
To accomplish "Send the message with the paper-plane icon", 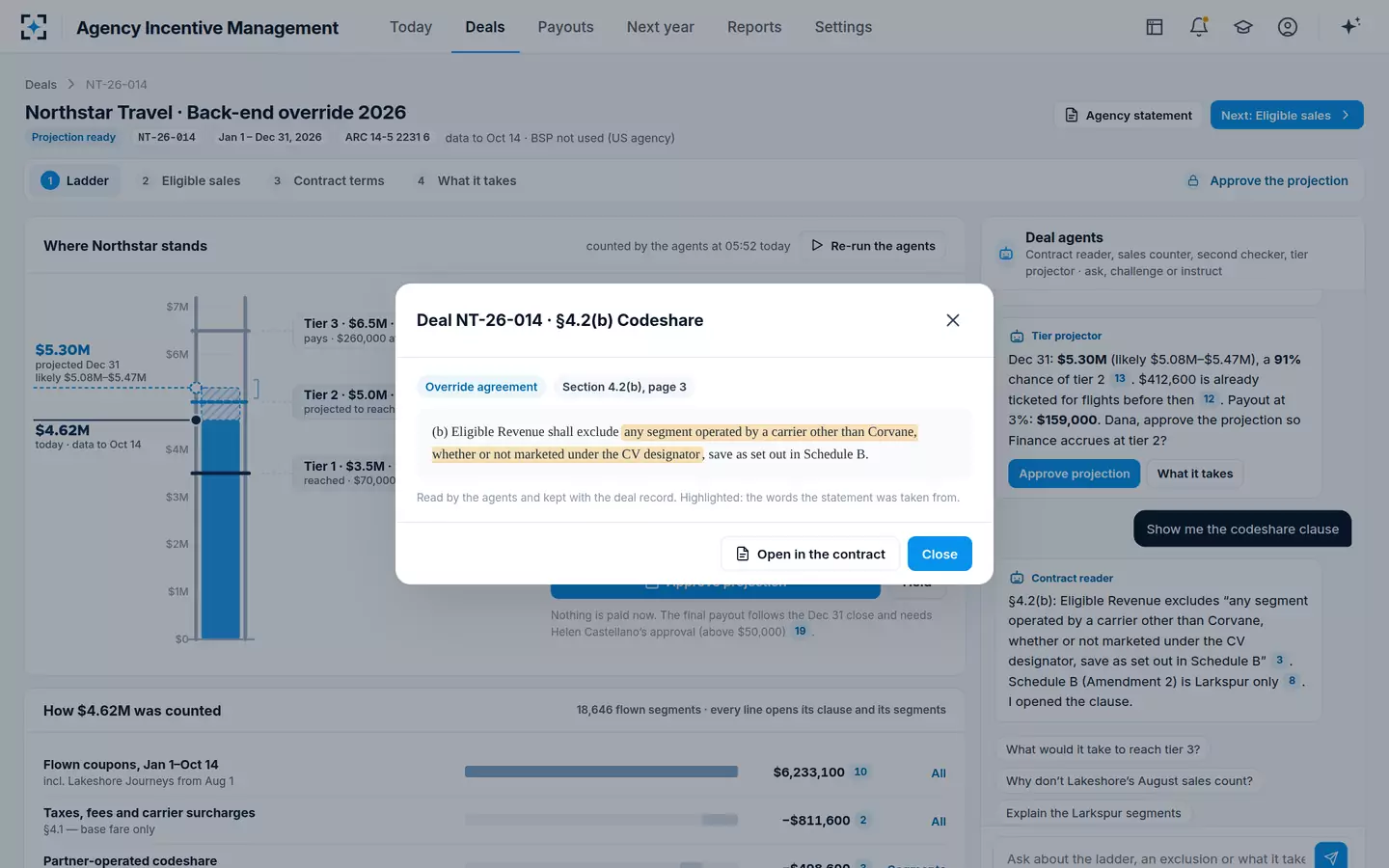I will point(1331,856).
